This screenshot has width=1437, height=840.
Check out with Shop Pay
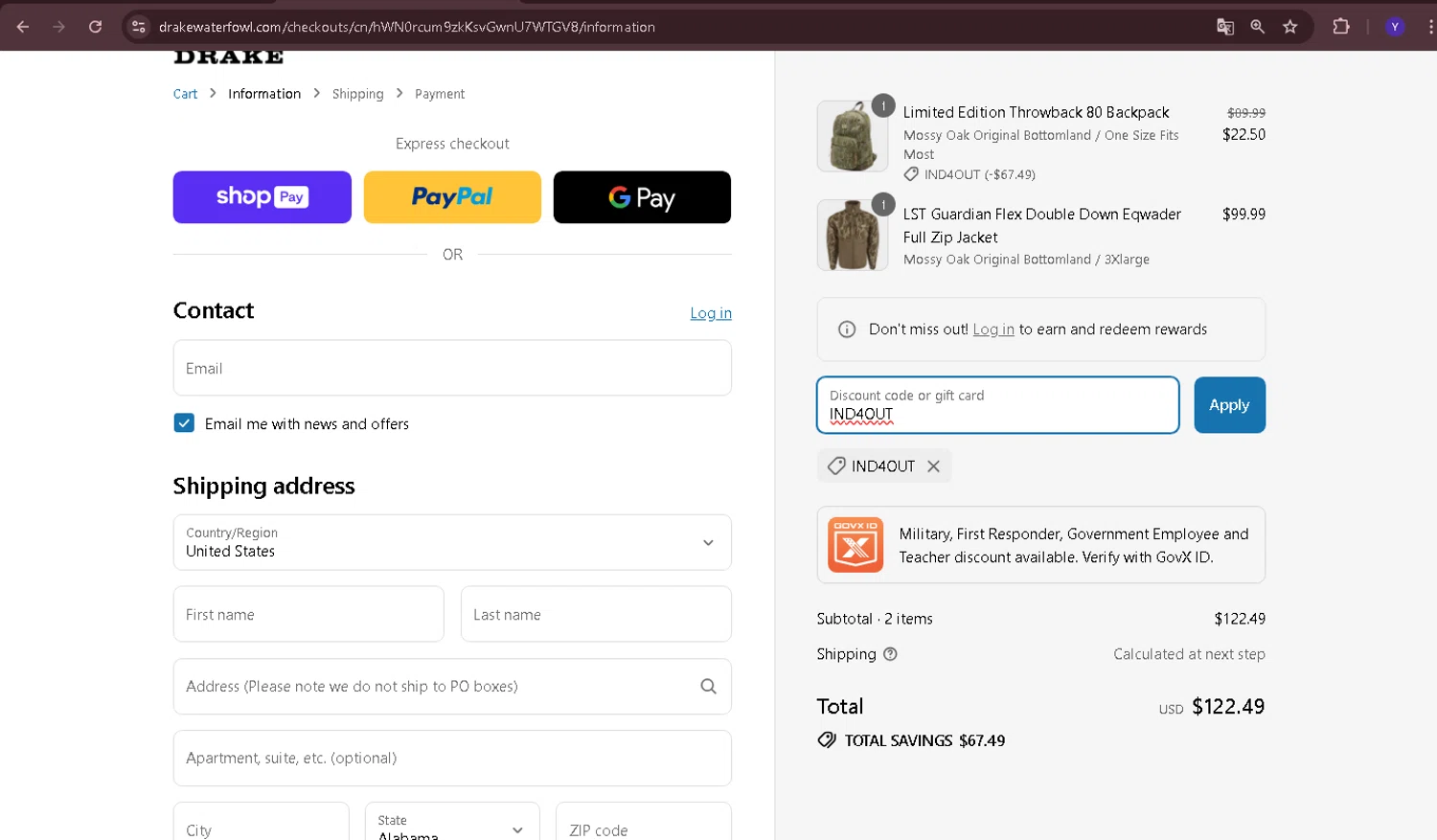[262, 197]
